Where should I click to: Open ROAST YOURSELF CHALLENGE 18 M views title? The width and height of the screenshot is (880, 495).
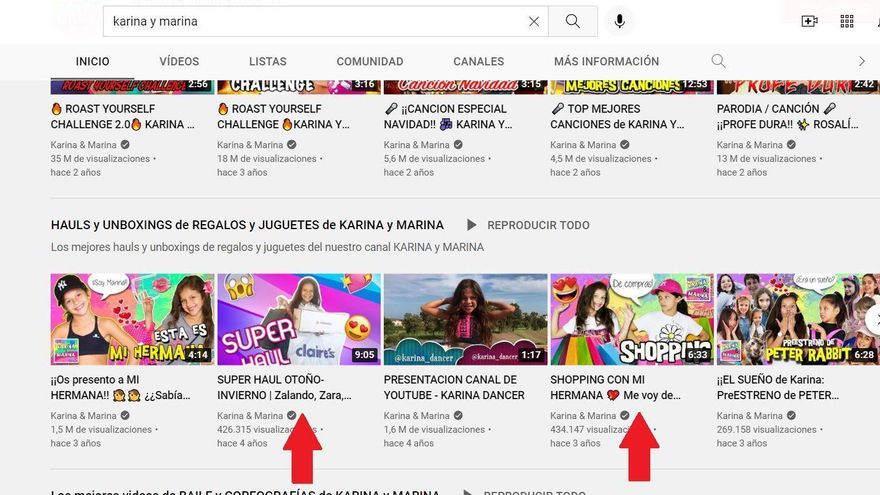tap(283, 116)
